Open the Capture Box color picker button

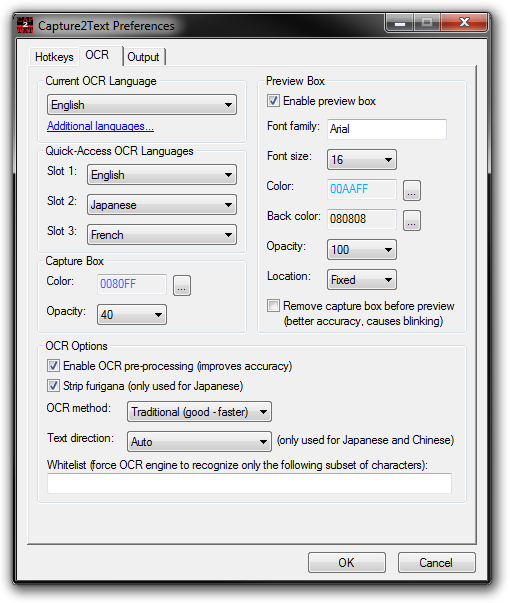182,285
